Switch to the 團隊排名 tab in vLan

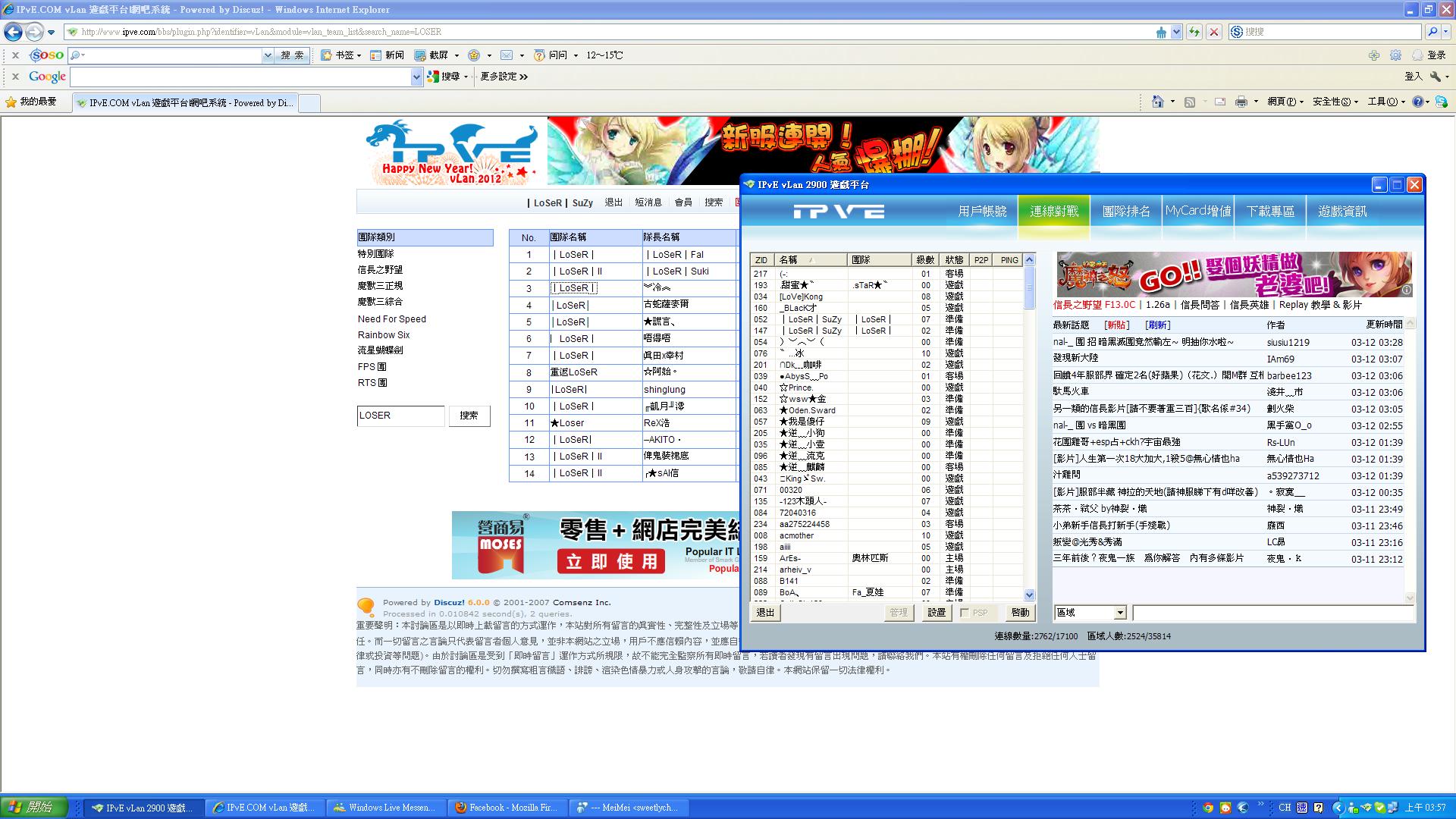pos(1126,212)
